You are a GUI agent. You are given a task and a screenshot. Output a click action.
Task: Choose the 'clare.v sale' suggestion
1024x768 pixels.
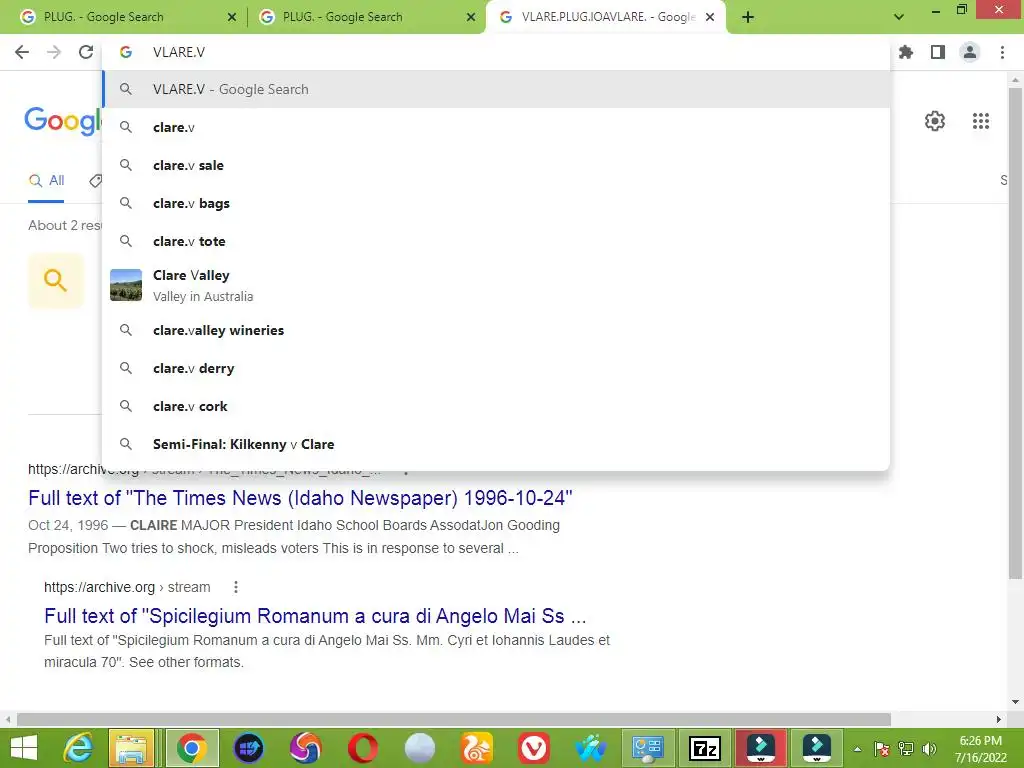[x=496, y=165]
